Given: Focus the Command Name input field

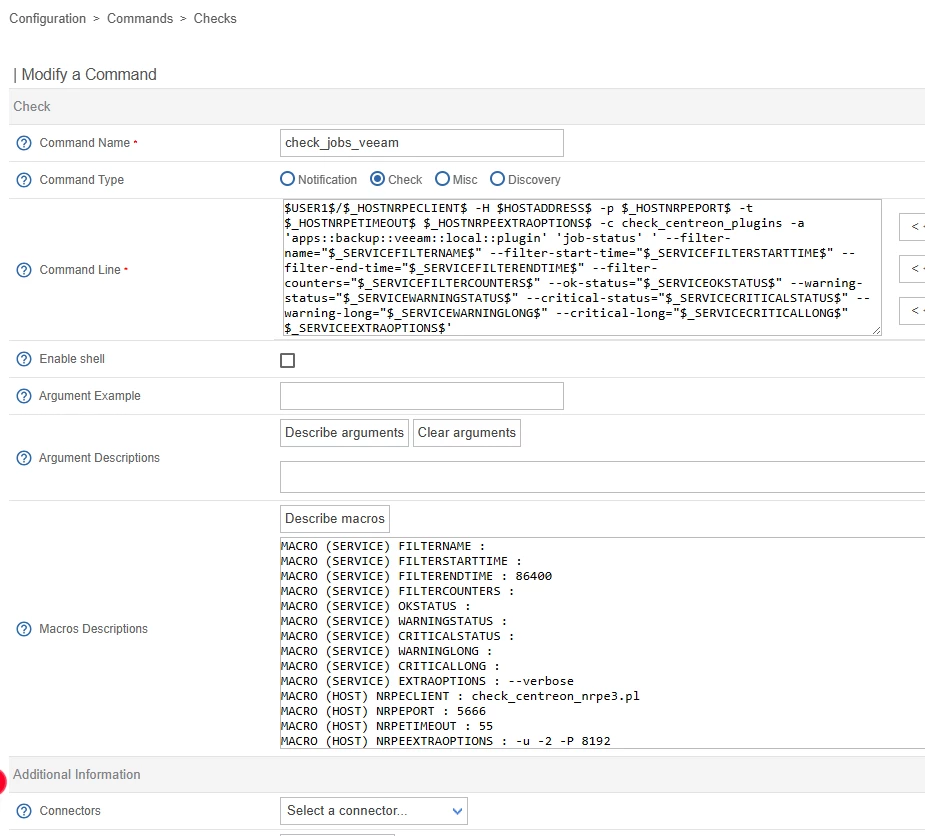Looking at the screenshot, I should pyautogui.click(x=422, y=143).
